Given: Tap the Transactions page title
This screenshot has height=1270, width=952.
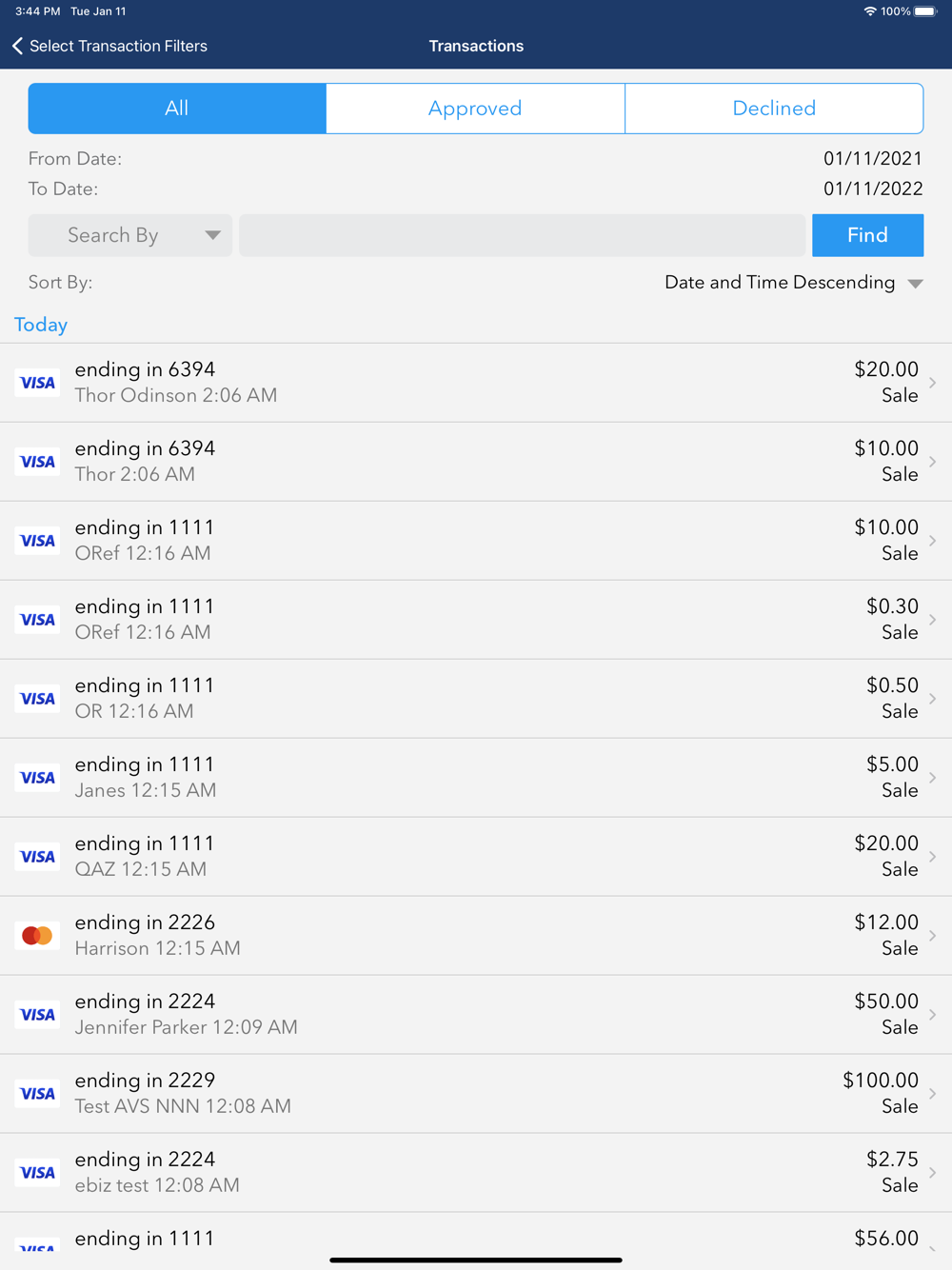Looking at the screenshot, I should (x=476, y=46).
